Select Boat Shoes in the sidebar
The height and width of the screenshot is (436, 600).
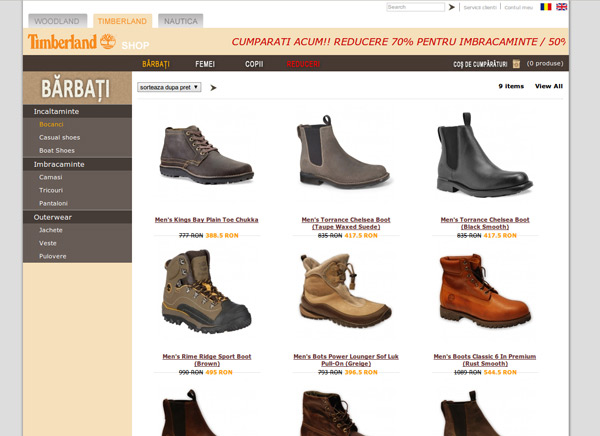57,150
